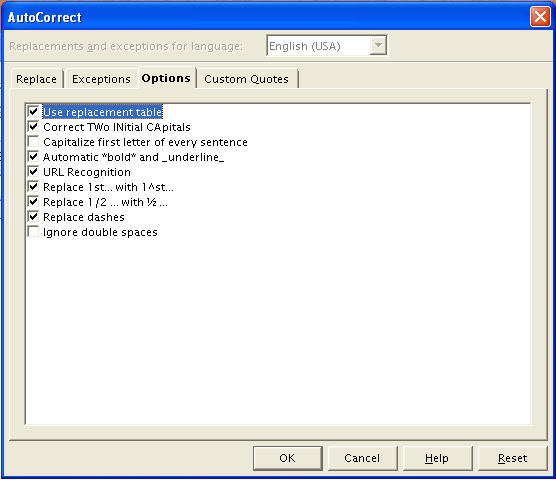
Task: Select the Options tab
Action: click(166, 78)
